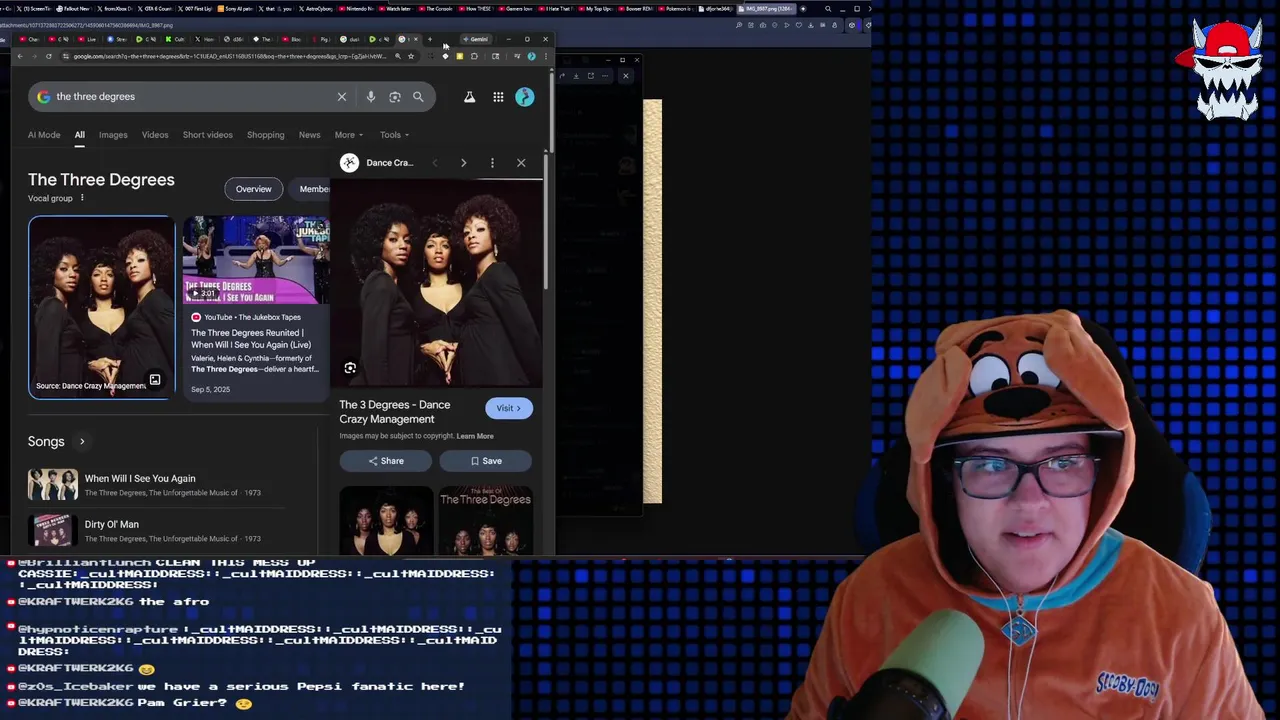Screen dimensions: 1280x720
Task: Expand the Tools dropdown
Action: point(394,135)
